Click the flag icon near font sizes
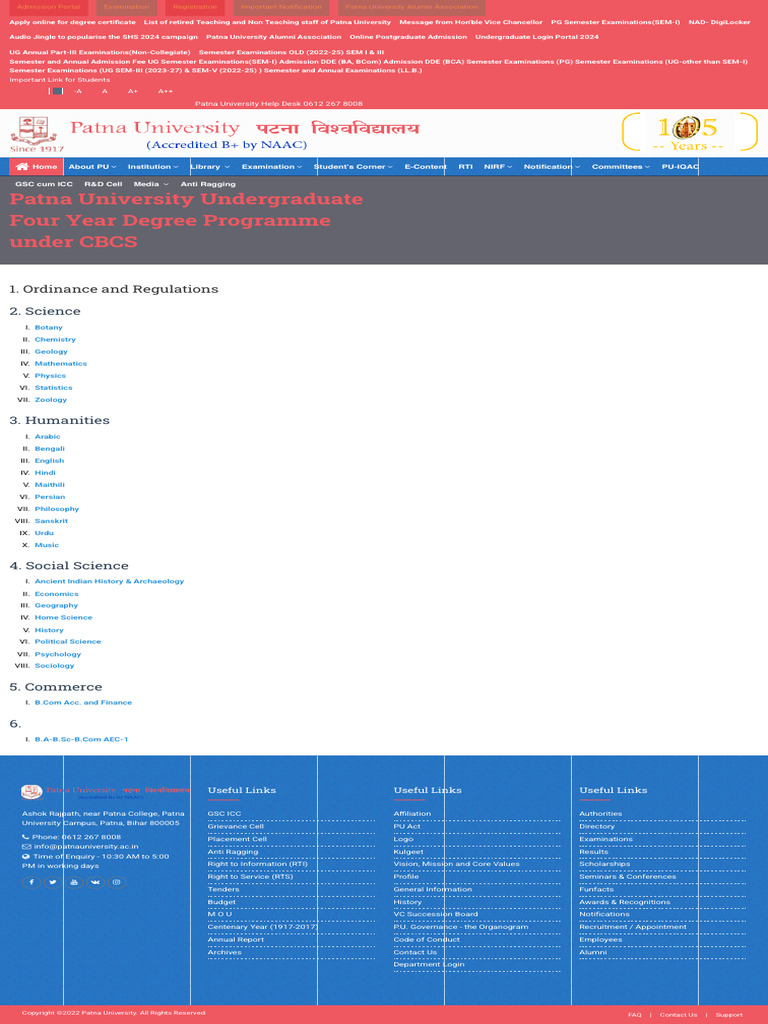768x1024 pixels. click(x=56, y=91)
